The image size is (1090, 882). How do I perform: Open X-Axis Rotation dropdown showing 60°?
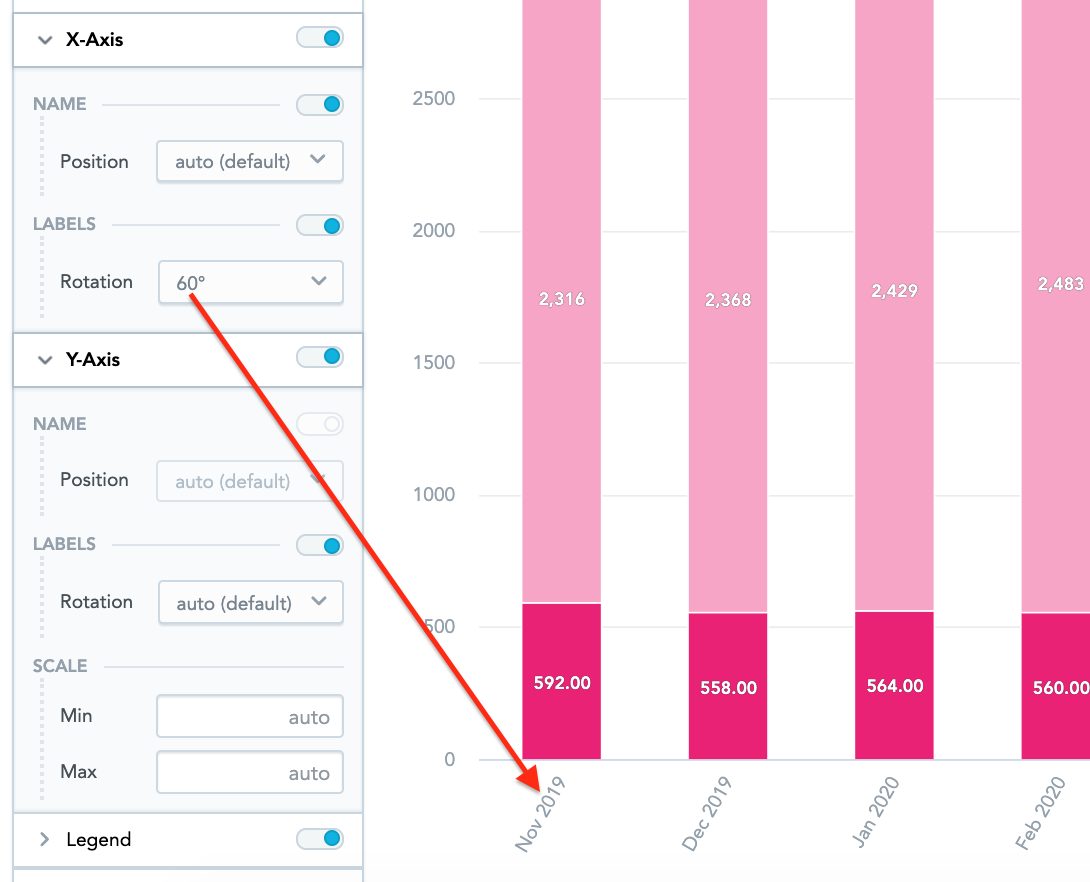coord(251,283)
